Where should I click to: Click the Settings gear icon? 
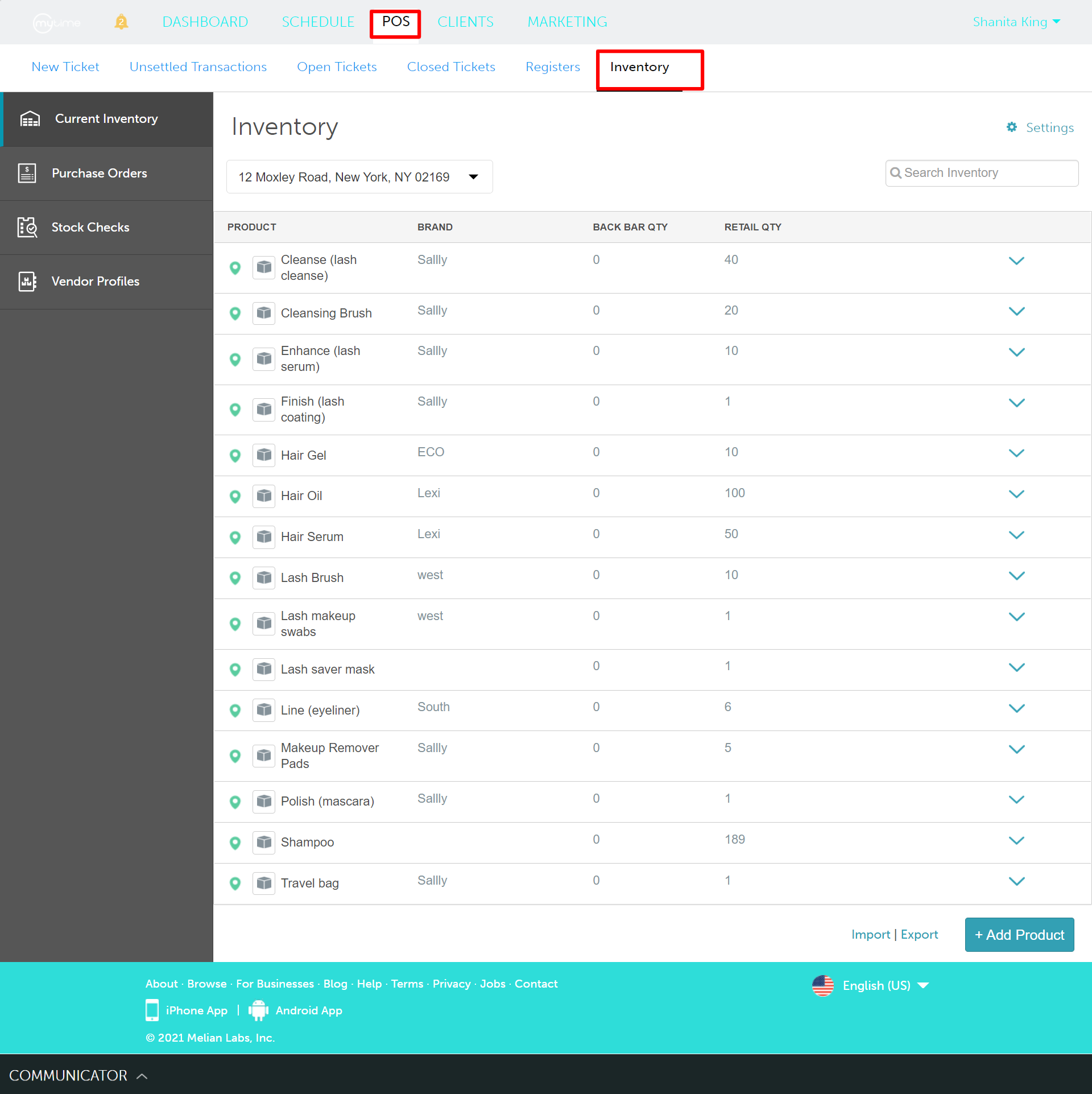(x=1012, y=127)
